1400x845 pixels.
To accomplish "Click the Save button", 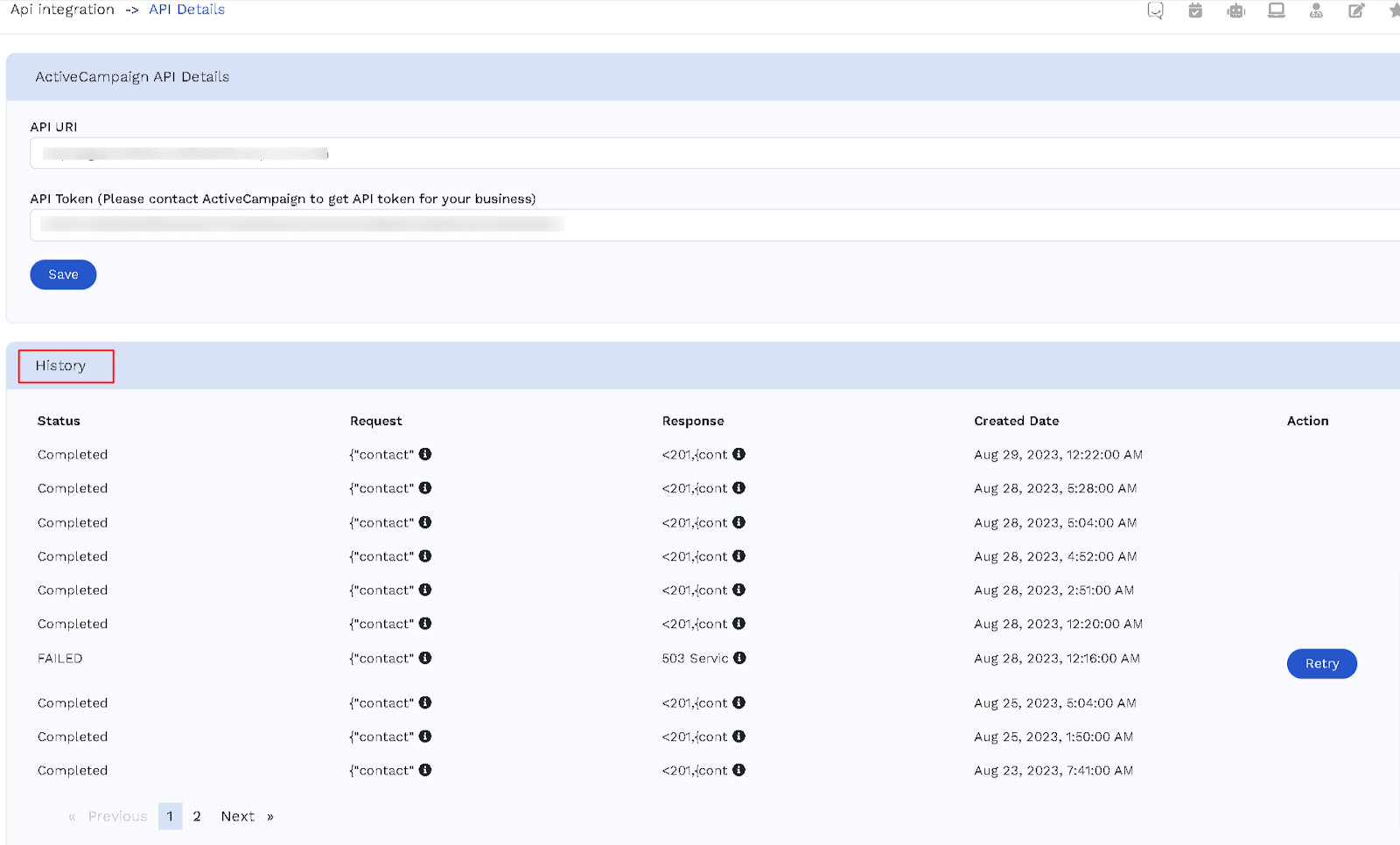I will pos(63,275).
